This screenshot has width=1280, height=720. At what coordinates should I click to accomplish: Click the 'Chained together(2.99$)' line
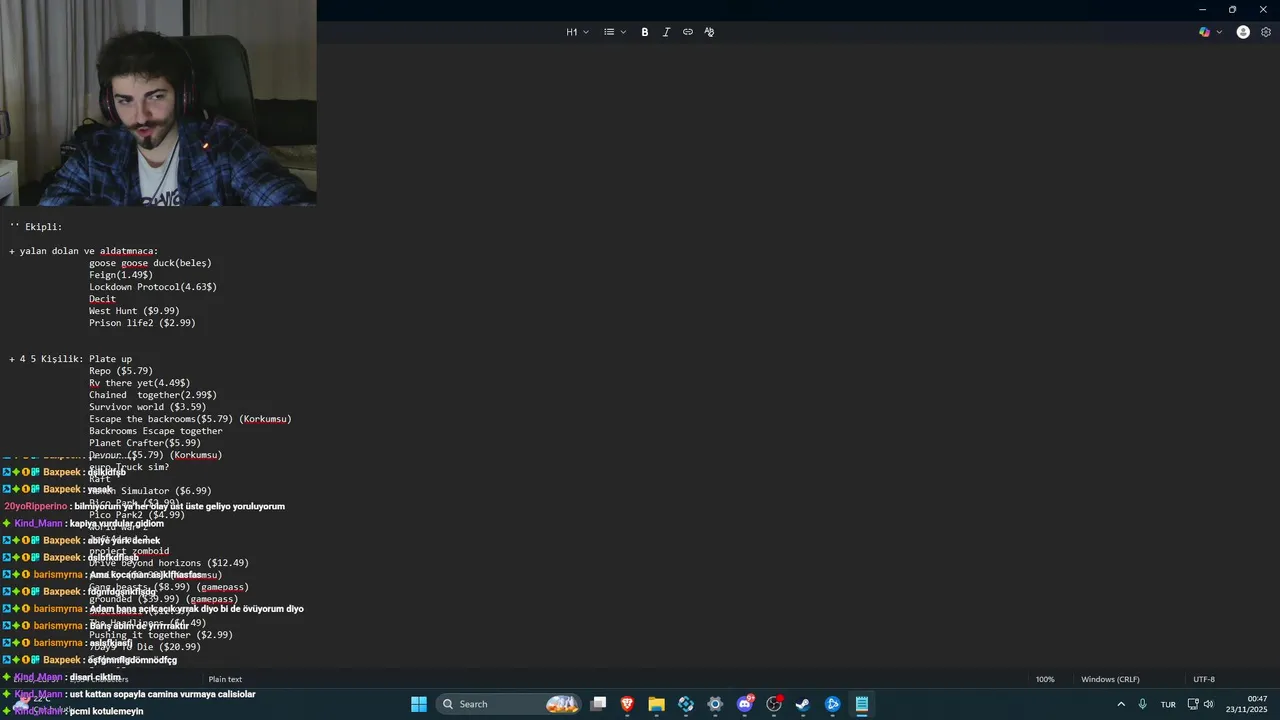[x=153, y=395]
